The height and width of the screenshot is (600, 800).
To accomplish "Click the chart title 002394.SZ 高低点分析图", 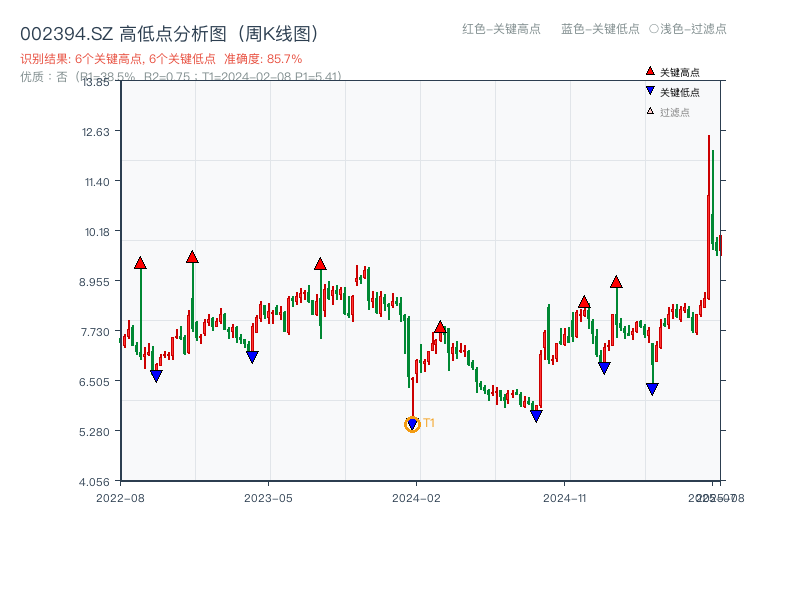I will pos(169,34).
